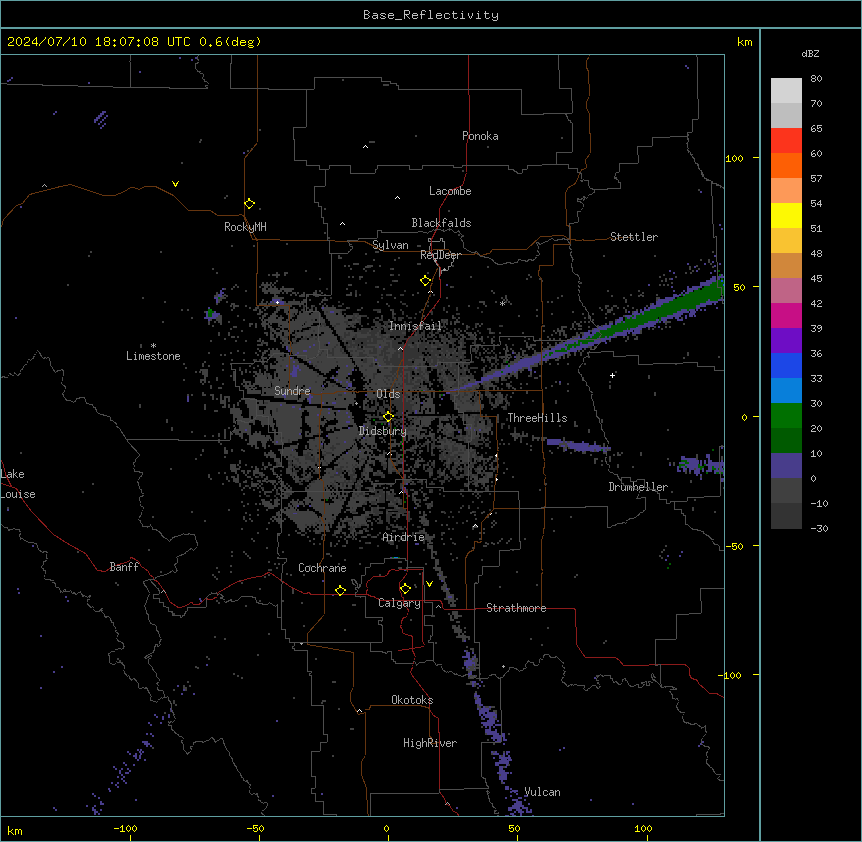Click the Lake Louise label
This screenshot has width=862, height=842.
18,484
